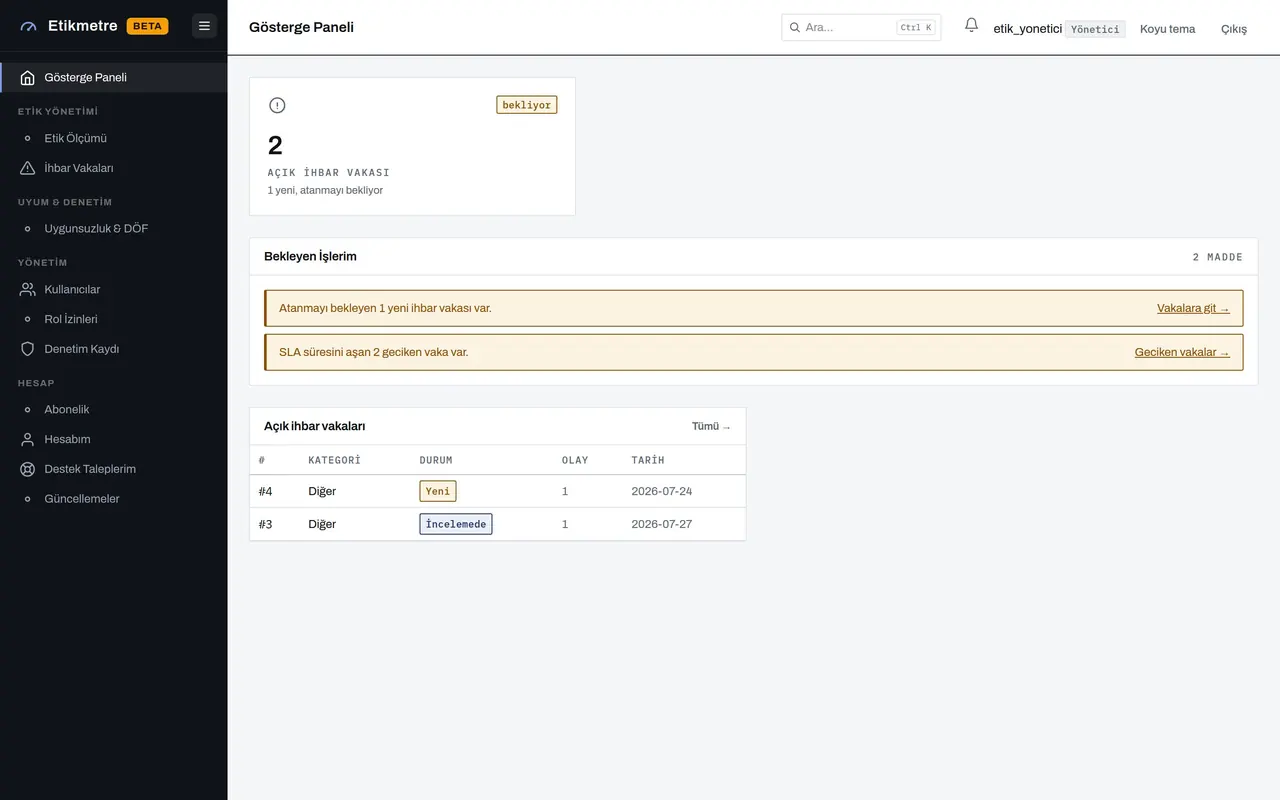Click the lifebuoy icon beside Destek Taleplerim
This screenshot has width=1280, height=800.
coord(28,469)
